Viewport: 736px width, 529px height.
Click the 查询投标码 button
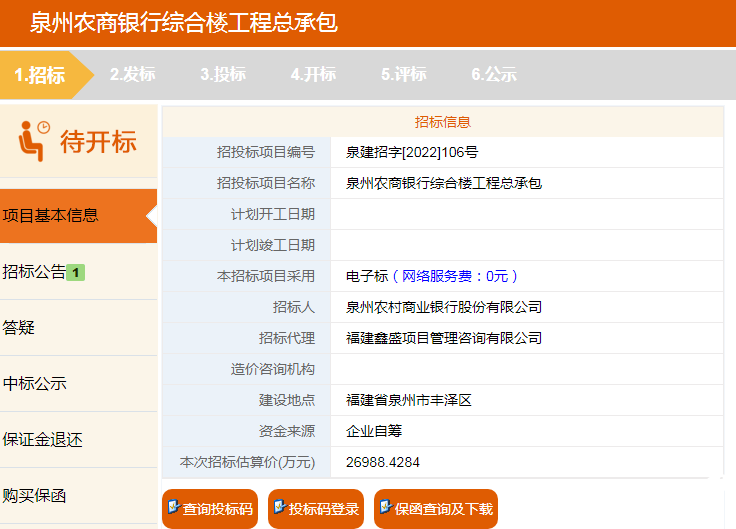pos(210,509)
